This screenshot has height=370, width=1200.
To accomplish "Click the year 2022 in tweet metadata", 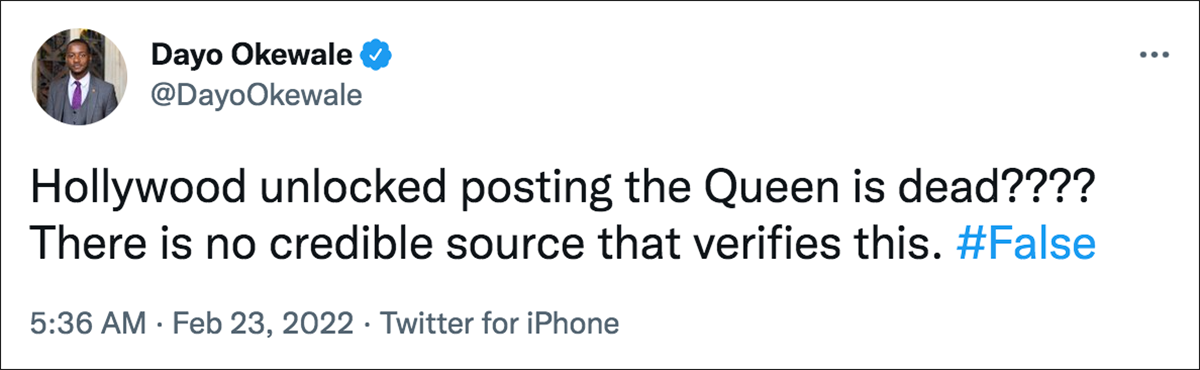I will tap(323, 324).
